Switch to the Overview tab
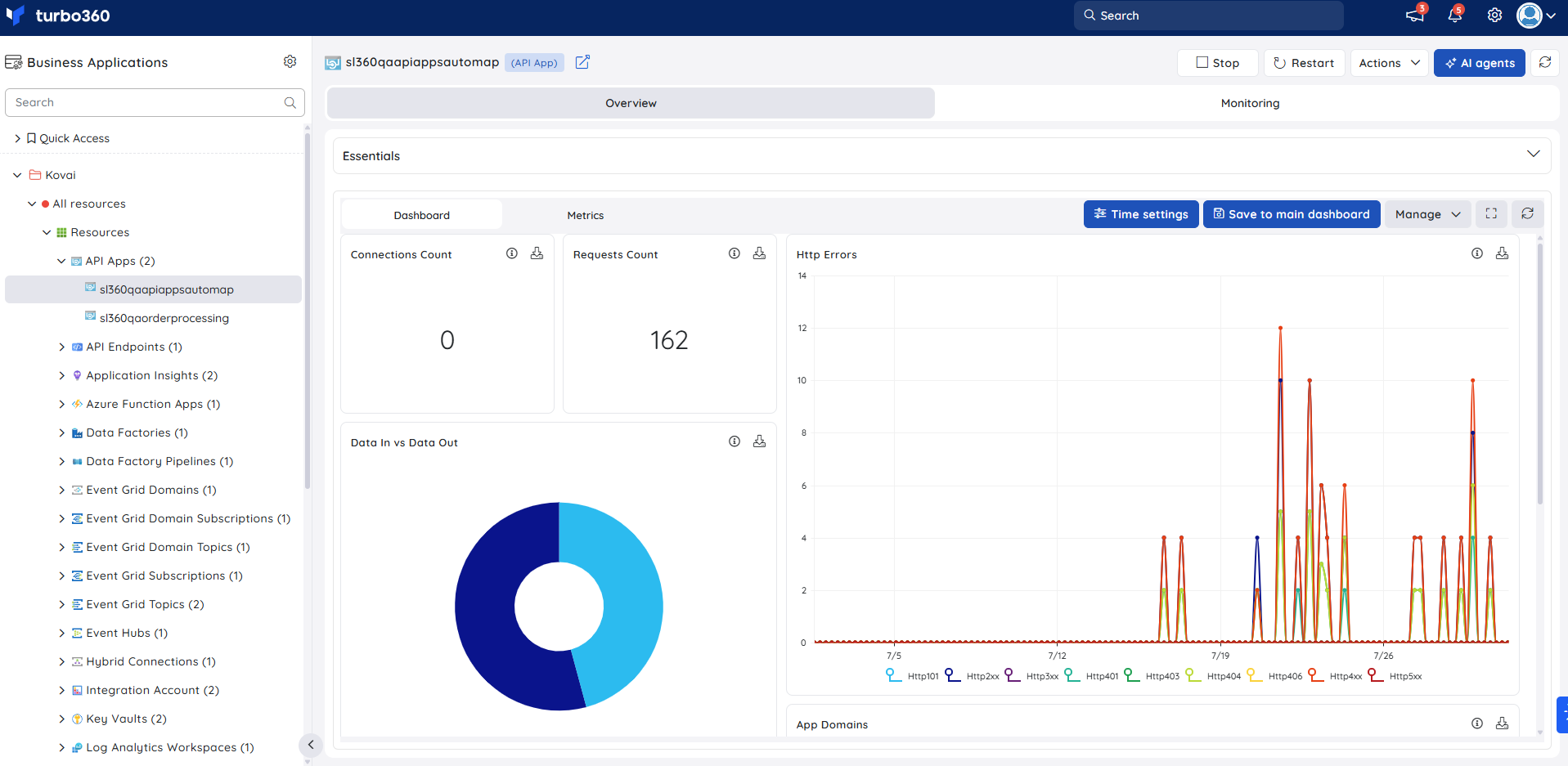 (x=631, y=103)
